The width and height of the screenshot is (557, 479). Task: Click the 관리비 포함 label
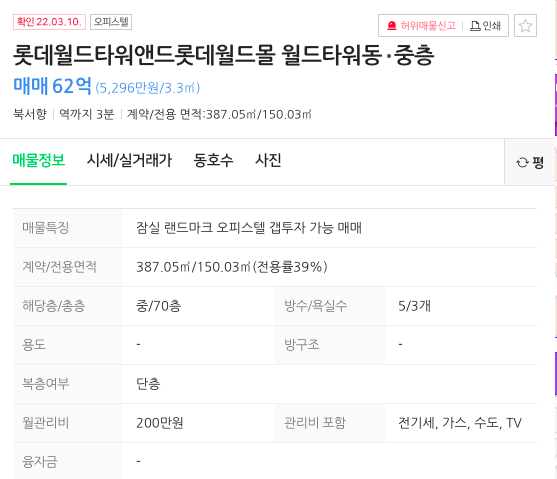point(315,423)
